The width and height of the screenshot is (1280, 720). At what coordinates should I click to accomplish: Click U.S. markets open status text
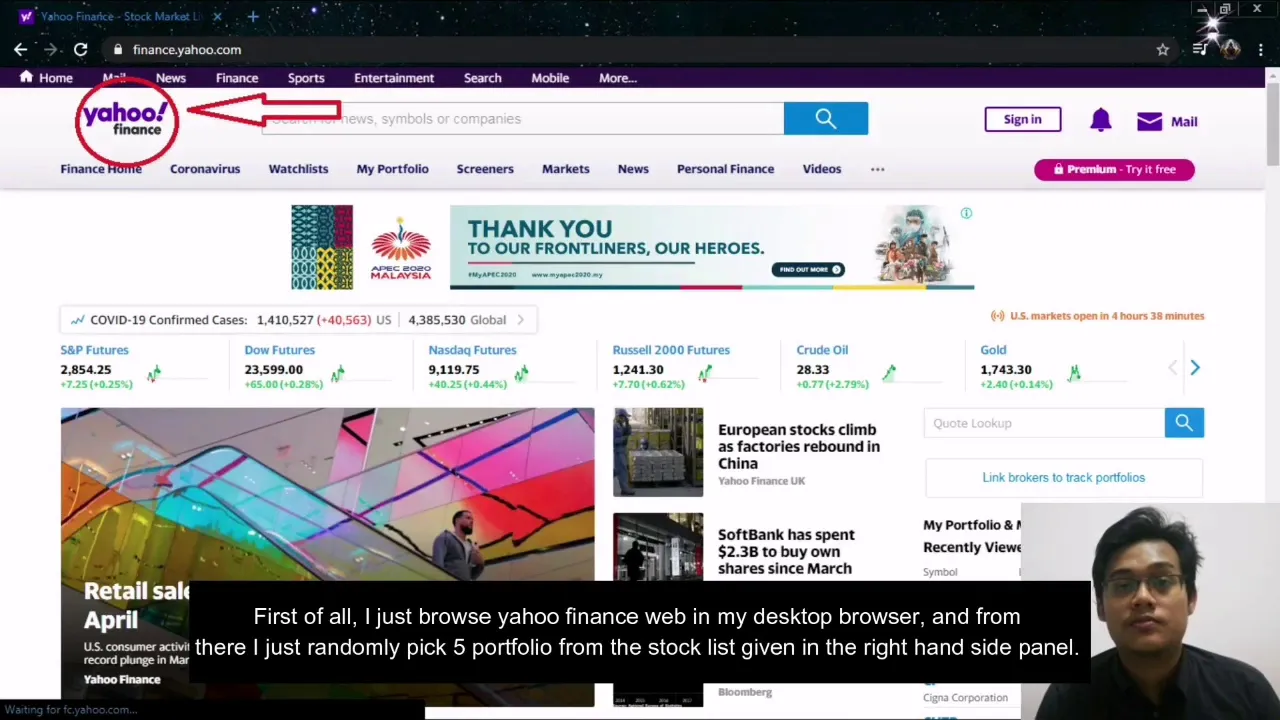1107,316
